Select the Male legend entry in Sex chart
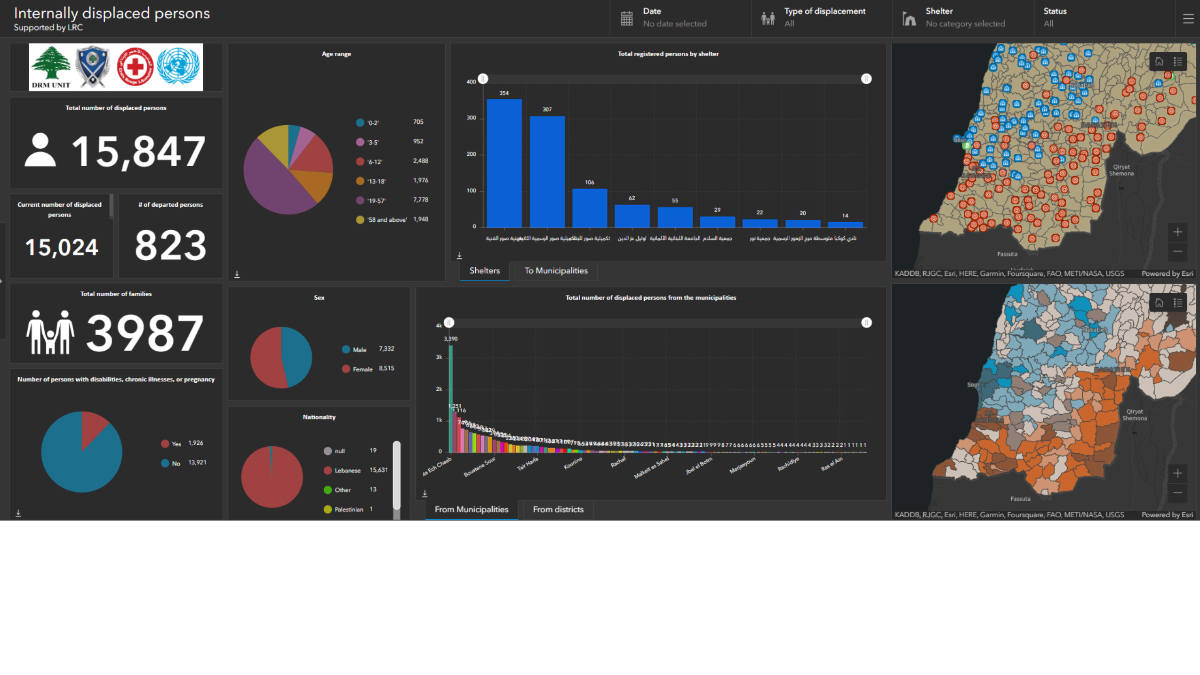Viewport: 1200px width, 675px height. pyautogui.click(x=368, y=349)
